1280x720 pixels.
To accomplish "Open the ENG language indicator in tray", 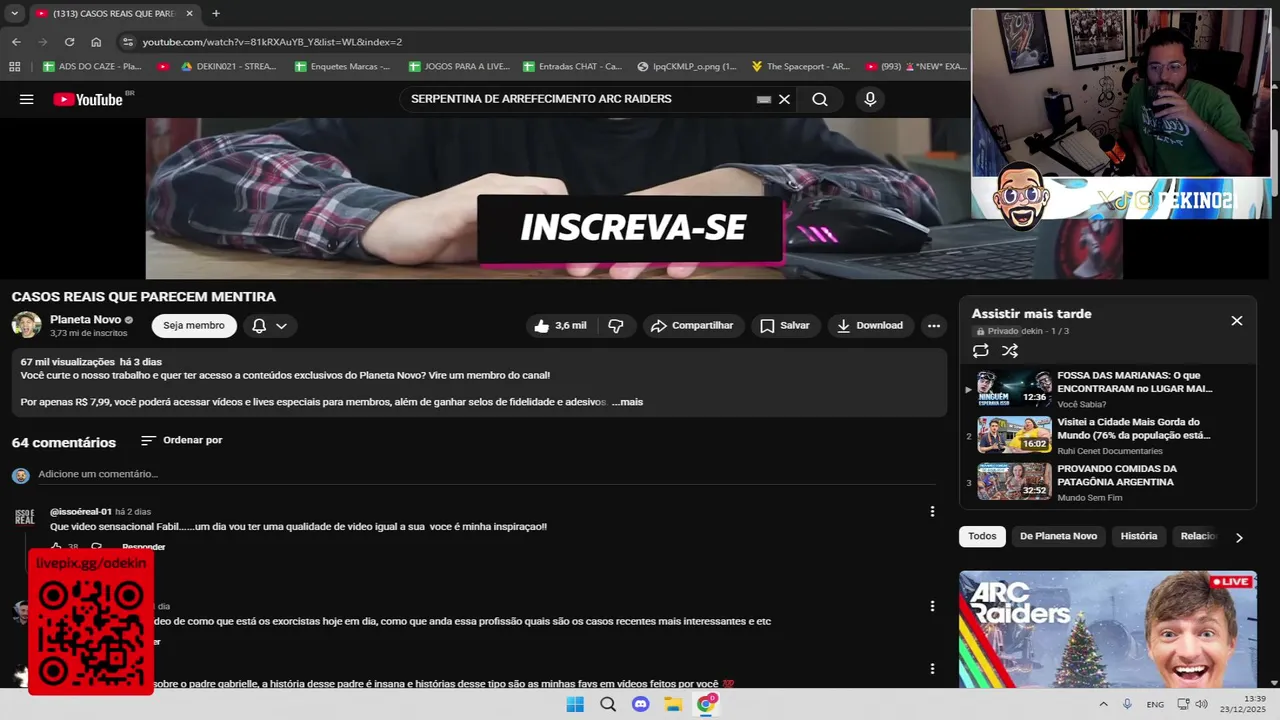I will click(x=1155, y=704).
